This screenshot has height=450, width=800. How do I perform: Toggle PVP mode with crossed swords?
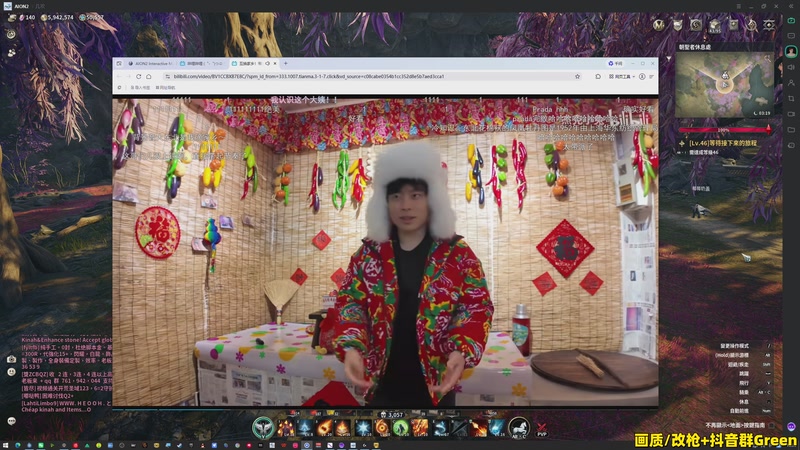pos(542,429)
